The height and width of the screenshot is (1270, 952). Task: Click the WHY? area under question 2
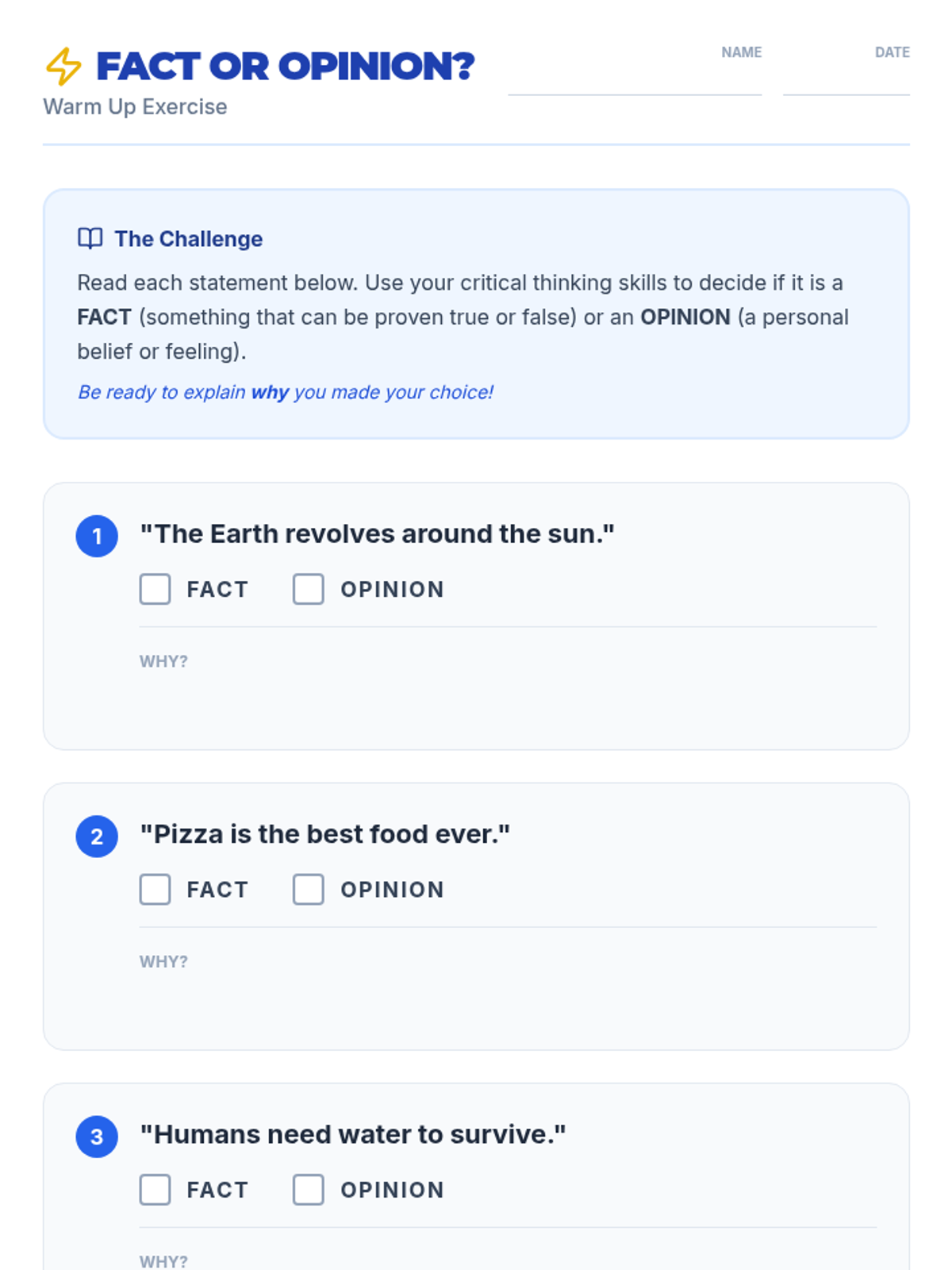[x=508, y=991]
